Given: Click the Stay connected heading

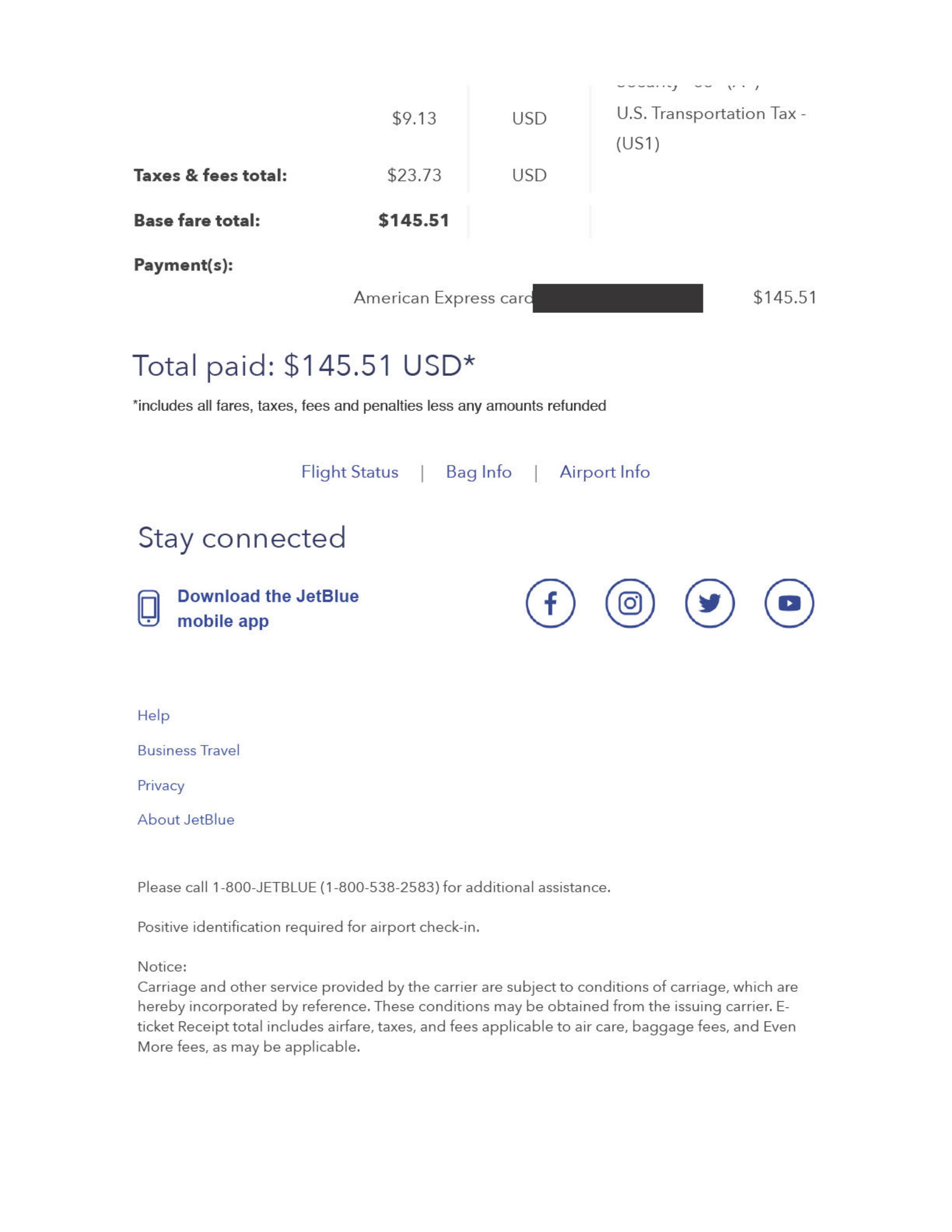Looking at the screenshot, I should 242,538.
